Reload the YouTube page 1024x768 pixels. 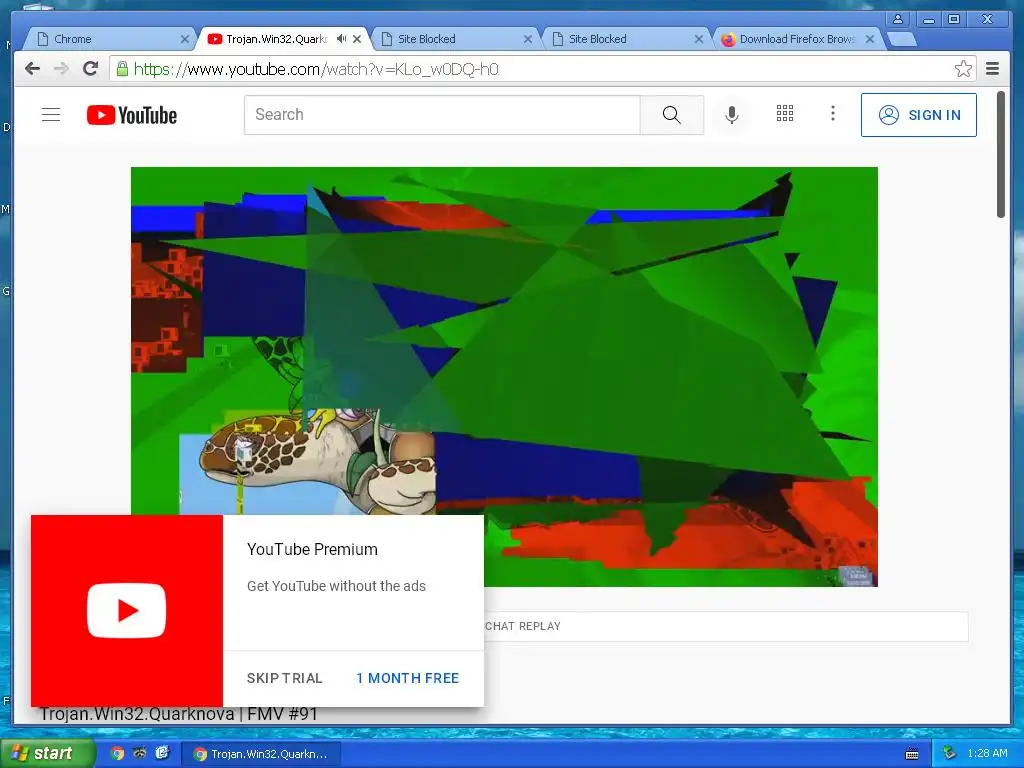90,69
